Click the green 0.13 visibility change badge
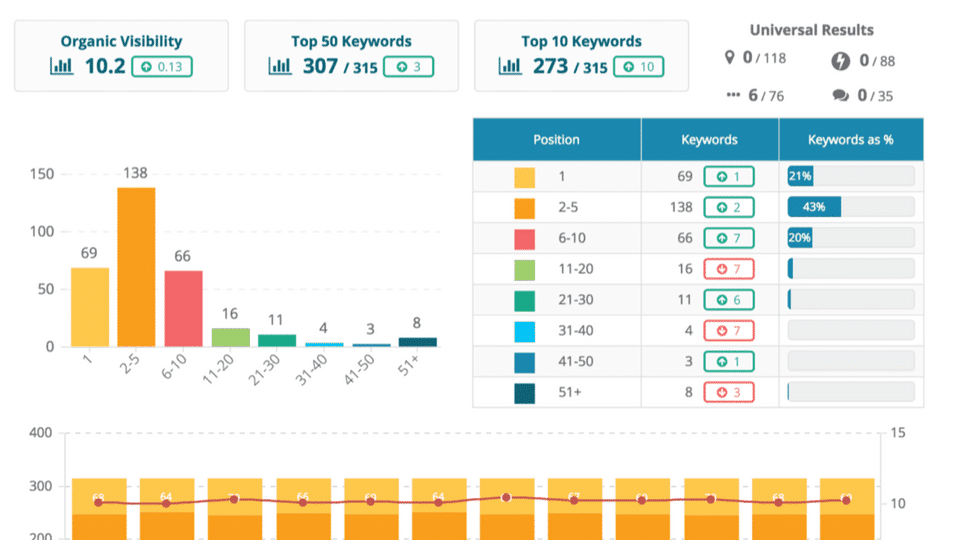 pos(163,67)
